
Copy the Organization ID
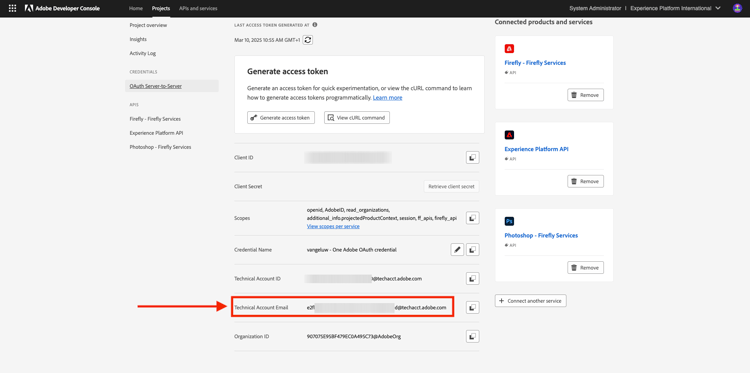473,337
